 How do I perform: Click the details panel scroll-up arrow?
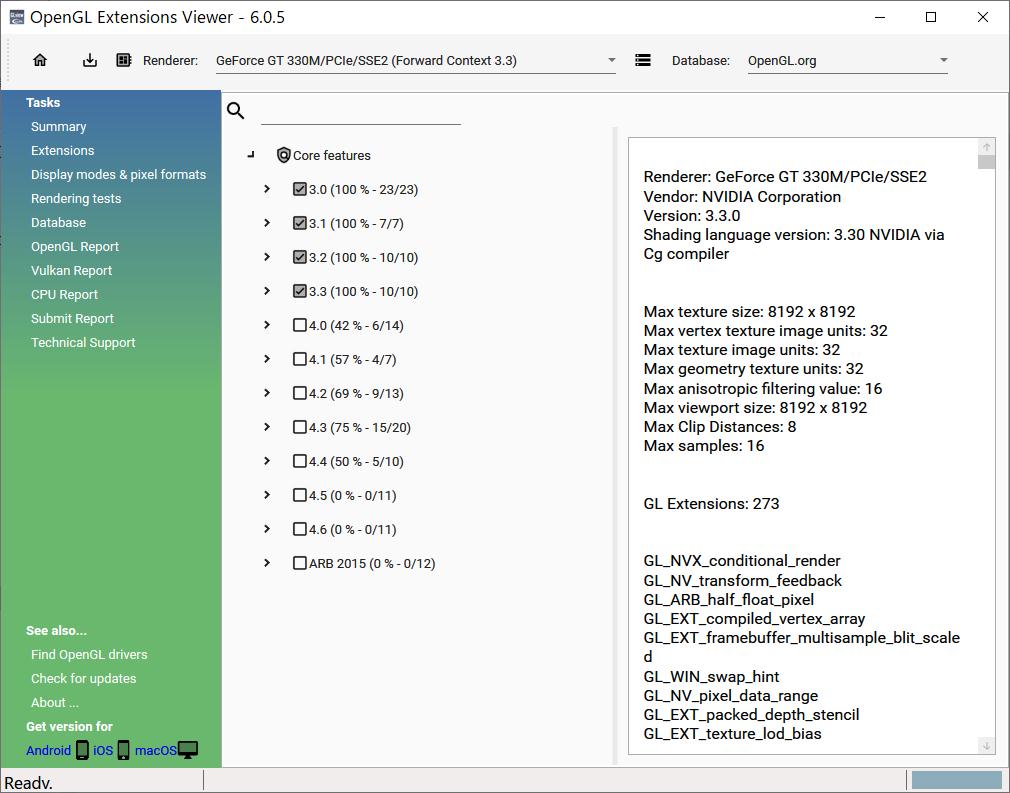(986, 146)
